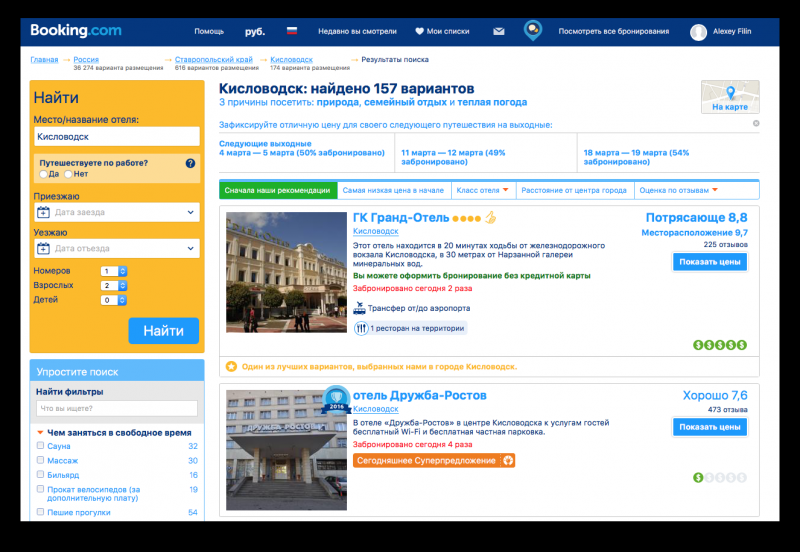This screenshot has width=800, height=552.
Task: Dismiss the weekend price banner with x
Action: point(756,123)
